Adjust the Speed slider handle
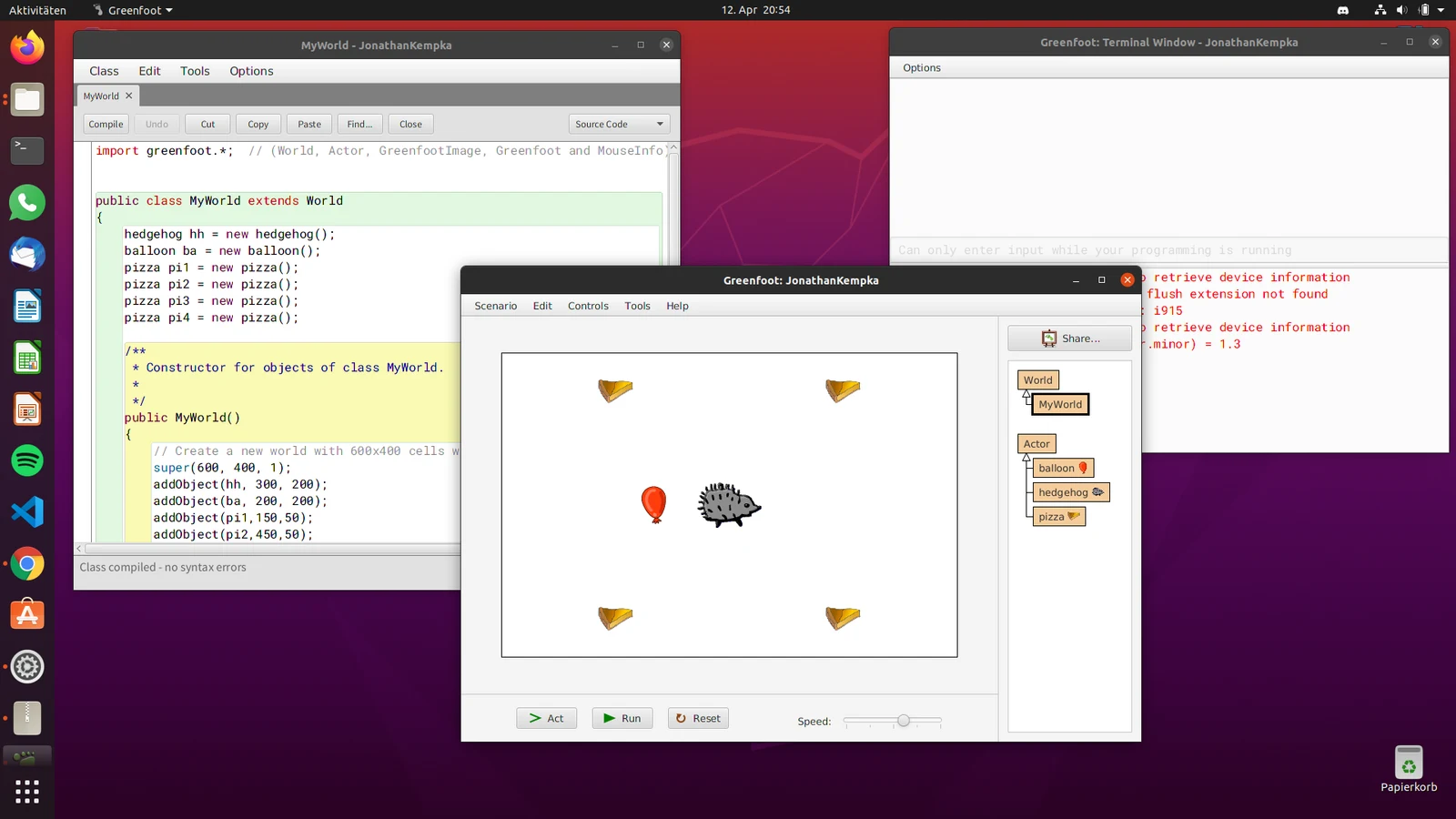The width and height of the screenshot is (1456, 819). point(903,721)
